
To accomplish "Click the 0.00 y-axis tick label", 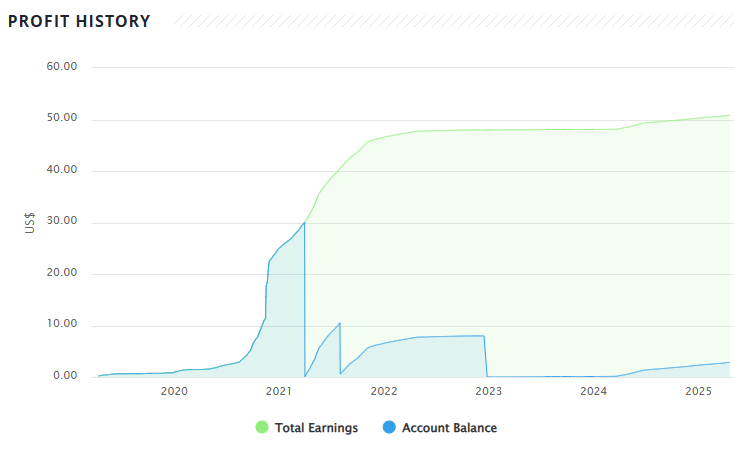I will 66,376.
